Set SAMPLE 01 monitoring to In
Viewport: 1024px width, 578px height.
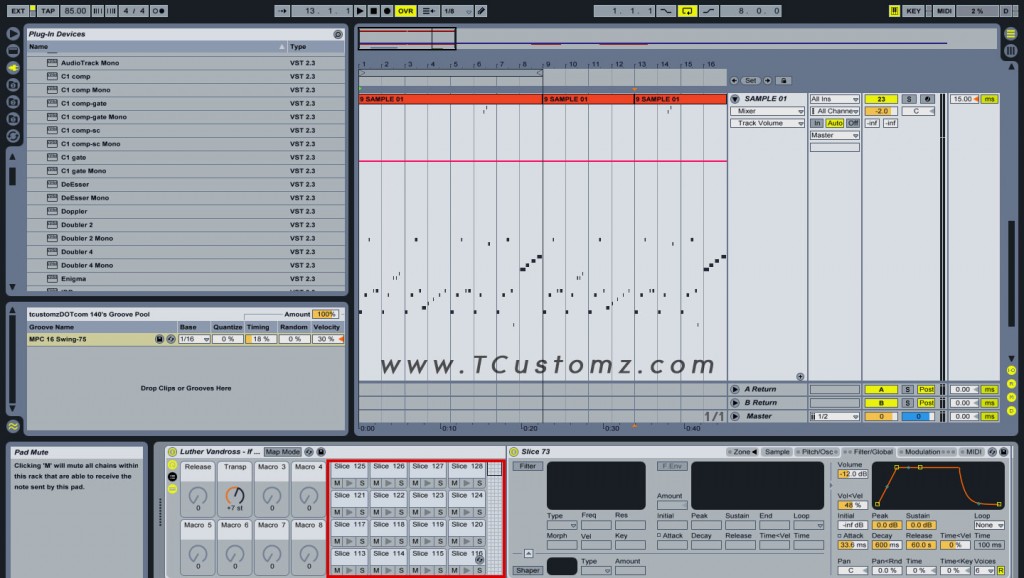point(816,123)
